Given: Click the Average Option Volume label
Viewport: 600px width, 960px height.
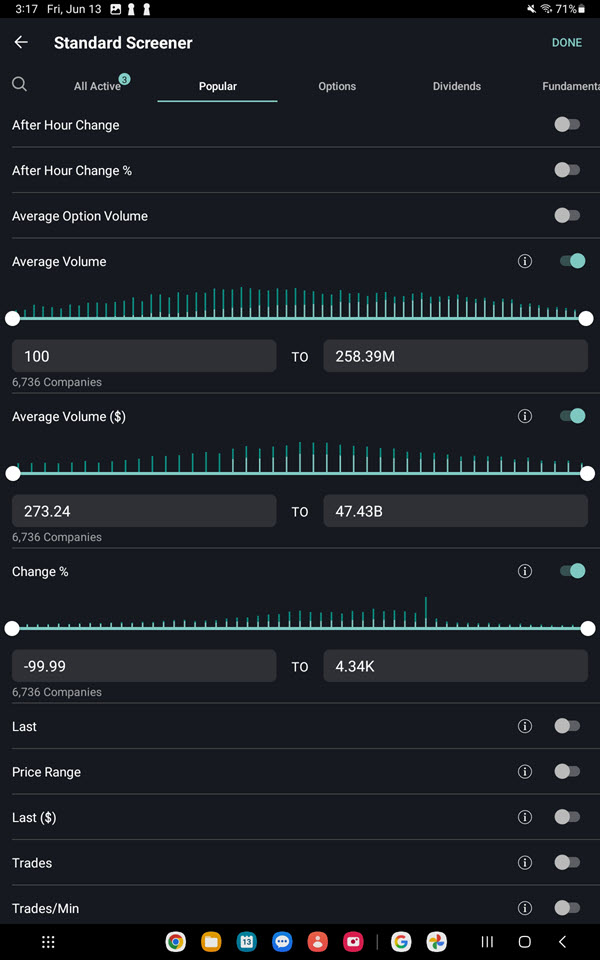Looking at the screenshot, I should point(80,216).
